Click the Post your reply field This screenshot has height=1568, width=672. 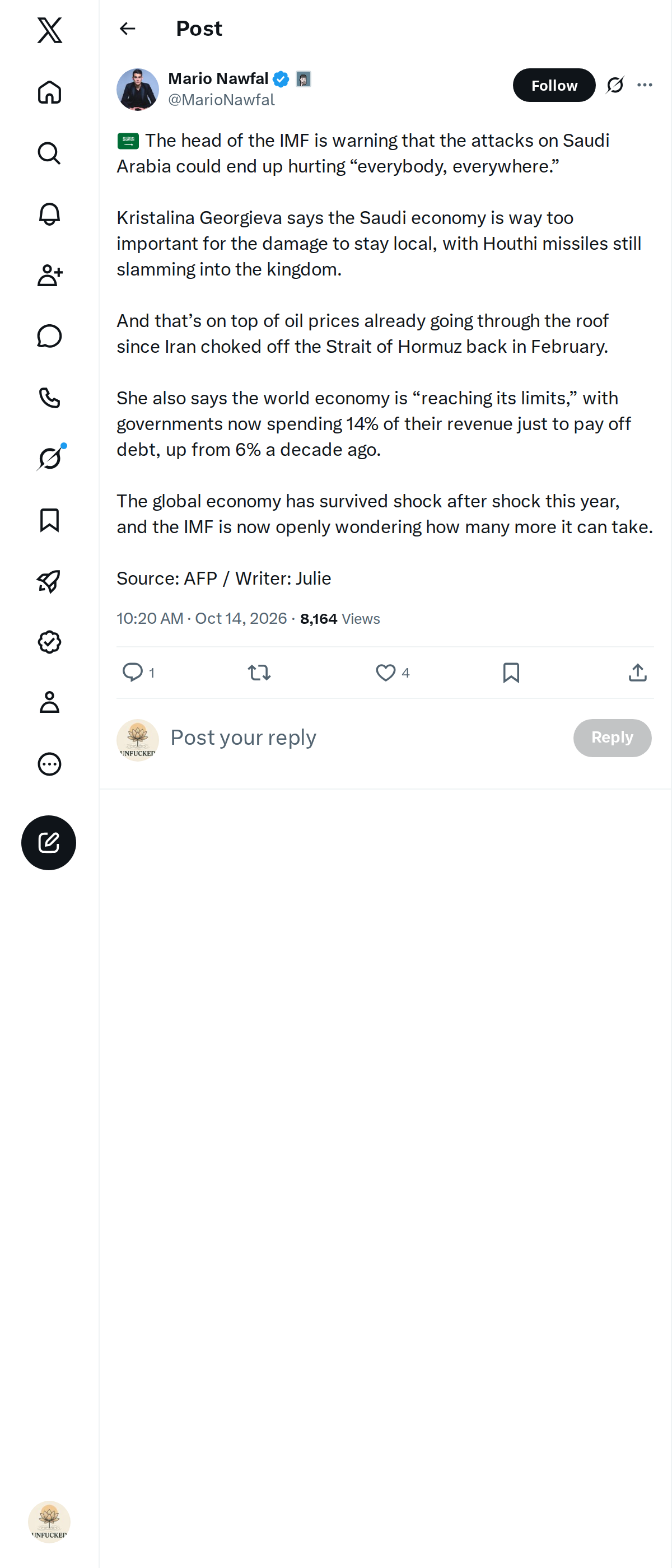pyautogui.click(x=365, y=738)
